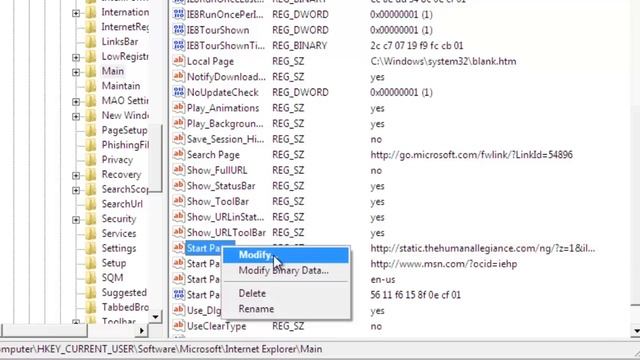Click the values pane scroll down arrow
The height and width of the screenshot is (360, 640).
tap(635, 331)
